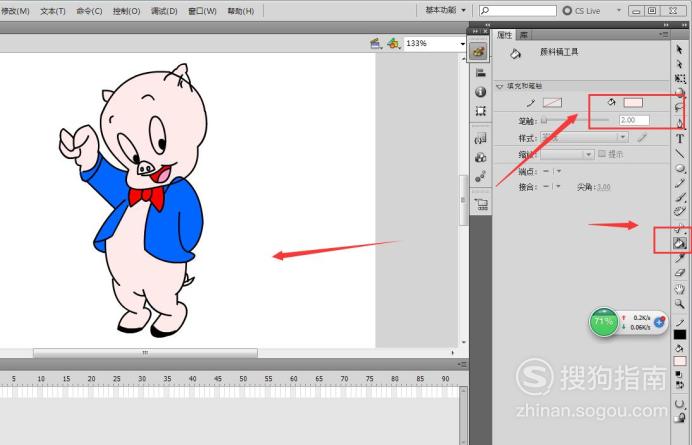Open the toolbox black stroke color swatch

680,335
